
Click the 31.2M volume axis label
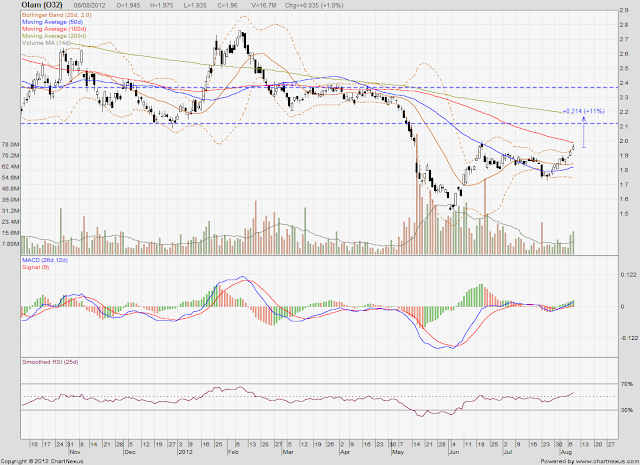pos(11,211)
